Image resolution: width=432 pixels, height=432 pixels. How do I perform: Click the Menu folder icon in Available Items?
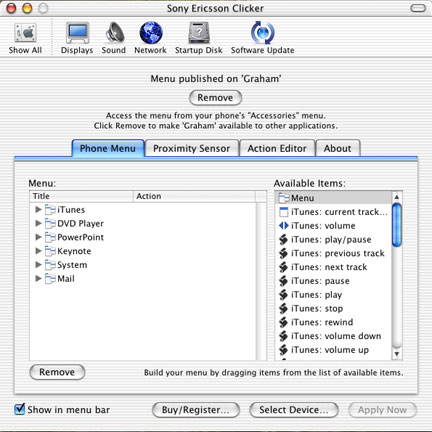tap(284, 198)
